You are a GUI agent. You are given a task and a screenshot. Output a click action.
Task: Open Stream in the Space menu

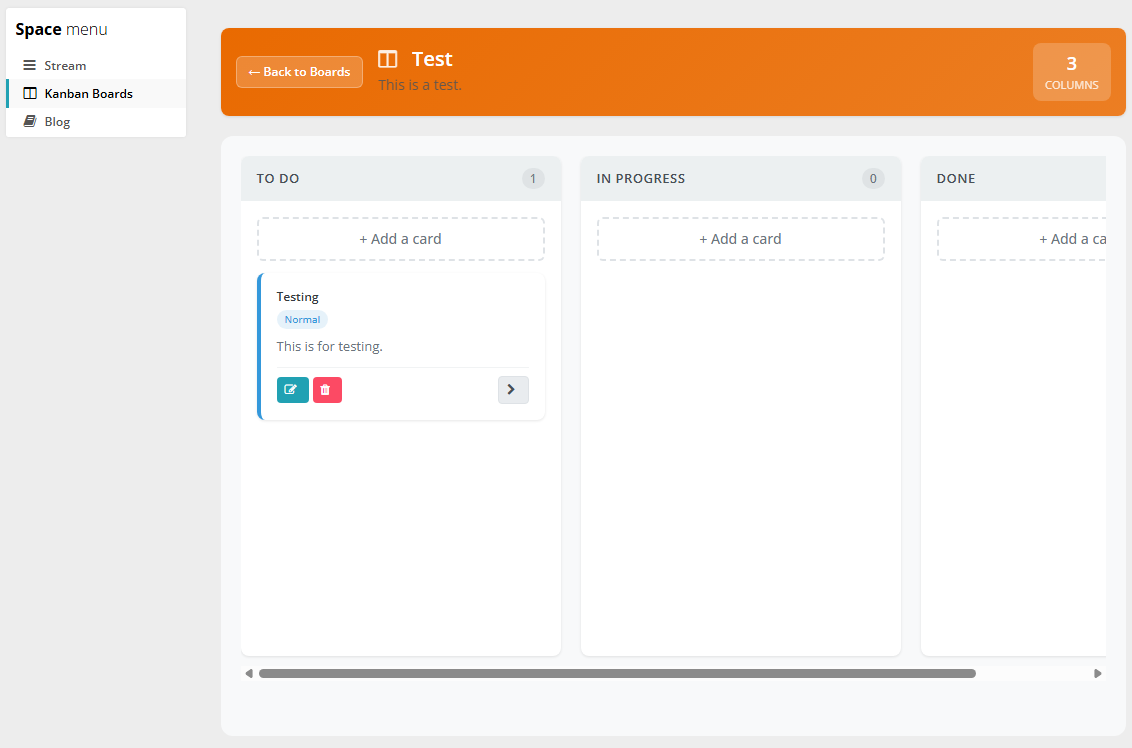[x=96, y=66]
